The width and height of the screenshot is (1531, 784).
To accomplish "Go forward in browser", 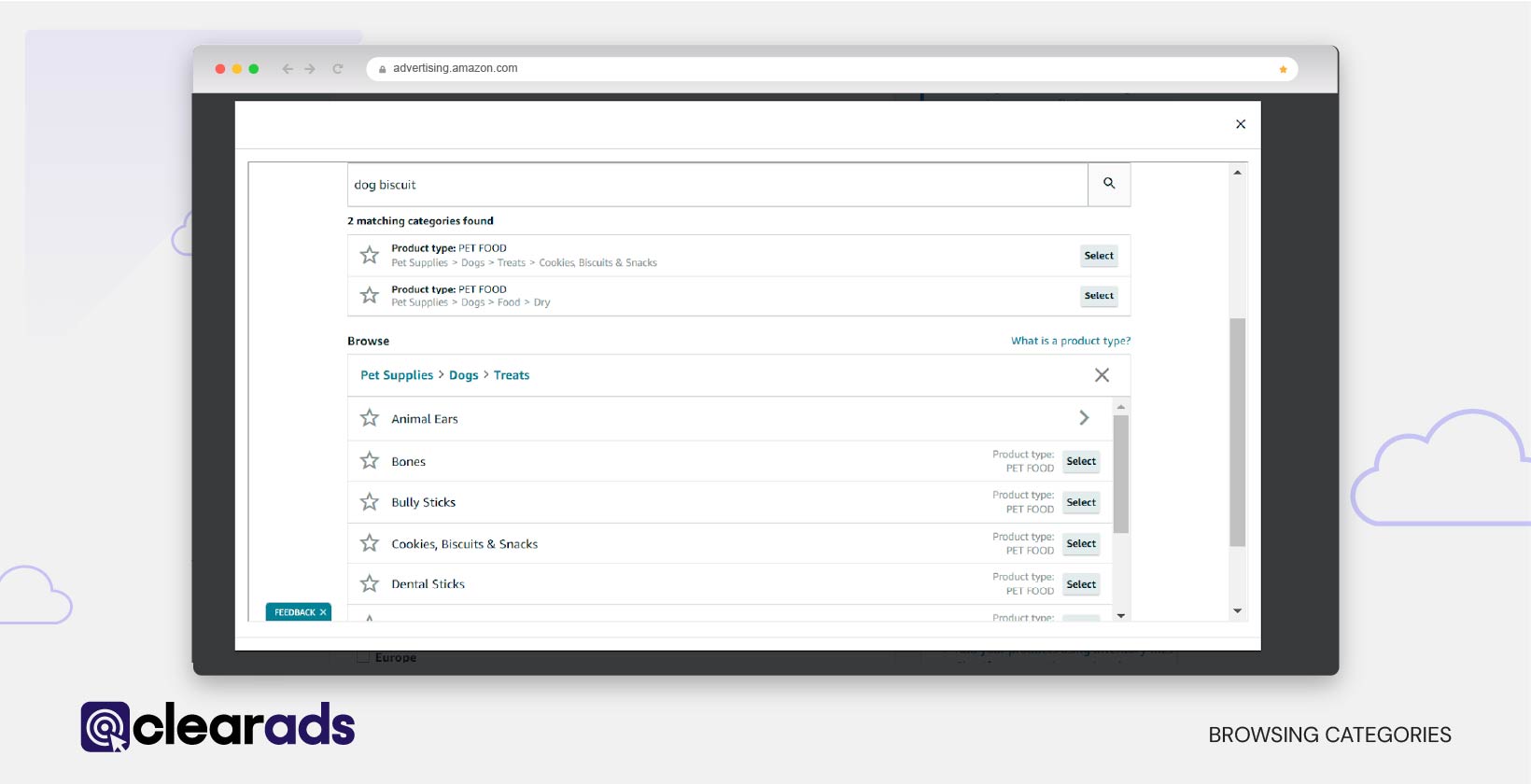I will coord(310,69).
